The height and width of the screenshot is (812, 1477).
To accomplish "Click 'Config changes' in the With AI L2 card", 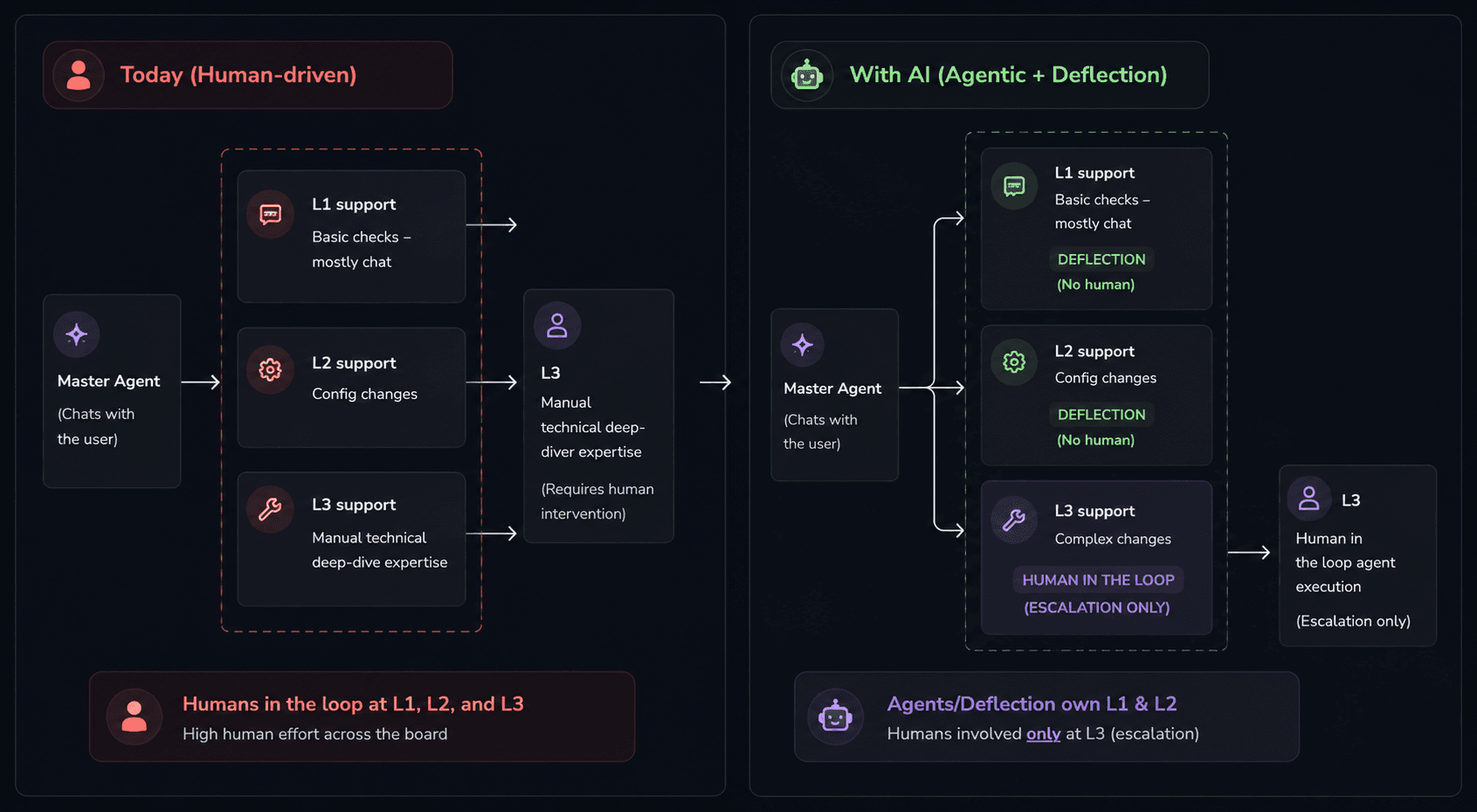I will tap(1105, 378).
